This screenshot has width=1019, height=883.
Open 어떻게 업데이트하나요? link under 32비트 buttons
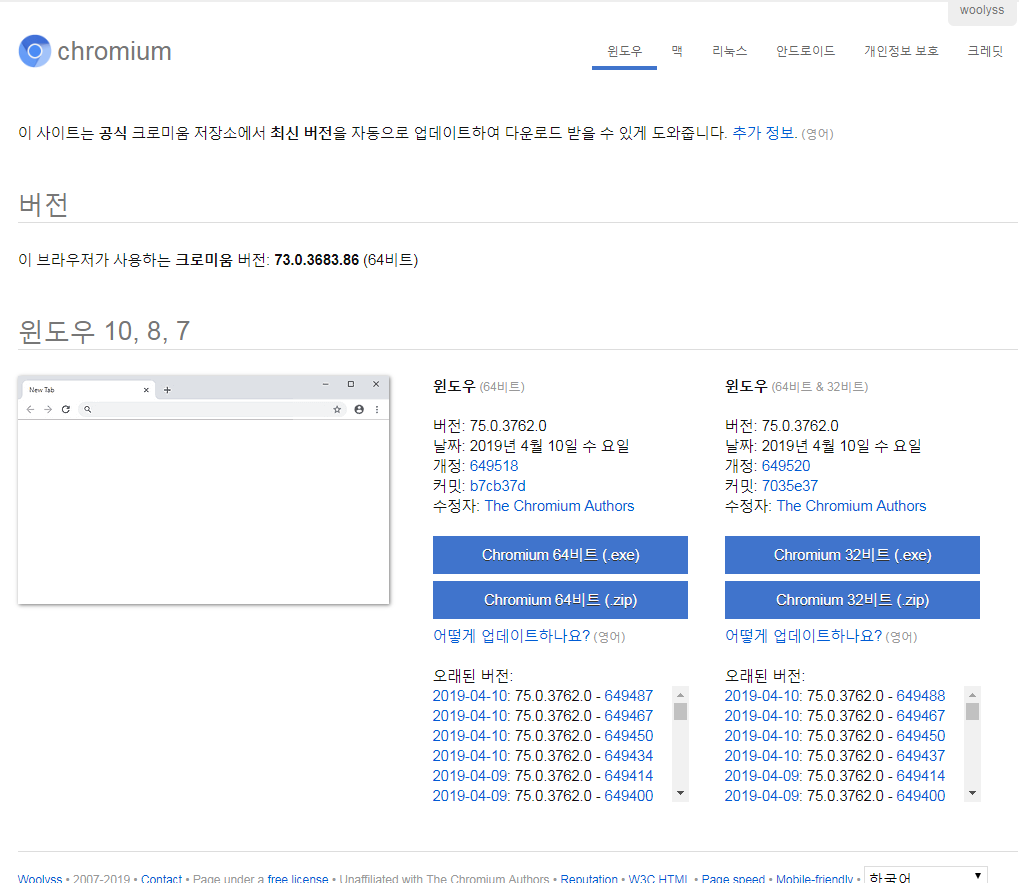click(x=803, y=636)
